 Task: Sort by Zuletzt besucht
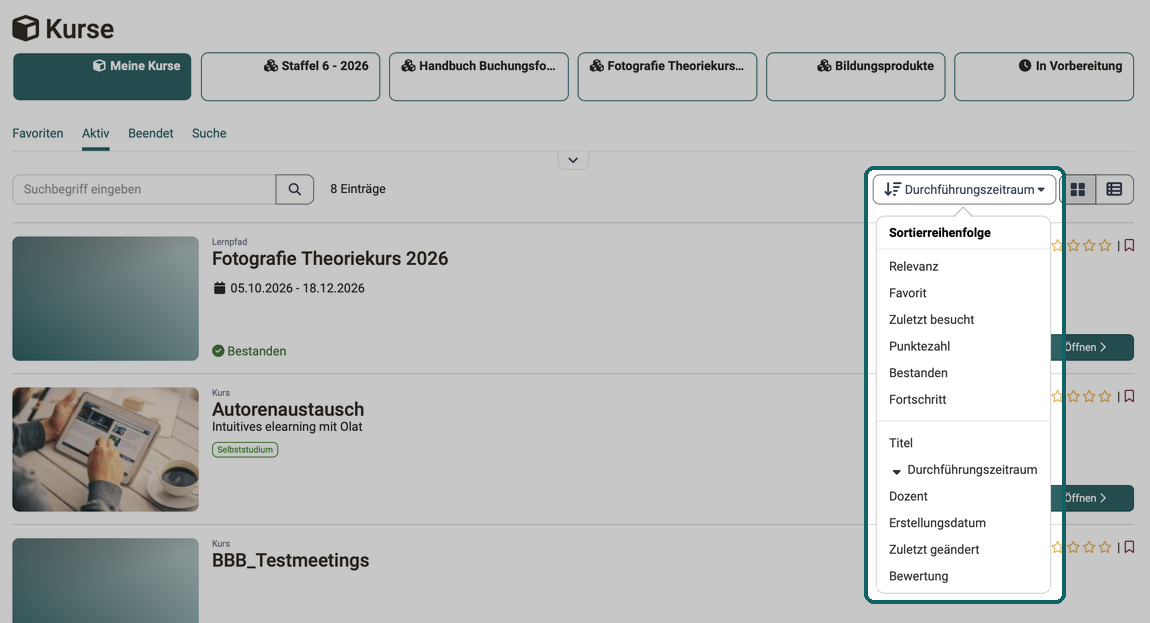(931, 320)
